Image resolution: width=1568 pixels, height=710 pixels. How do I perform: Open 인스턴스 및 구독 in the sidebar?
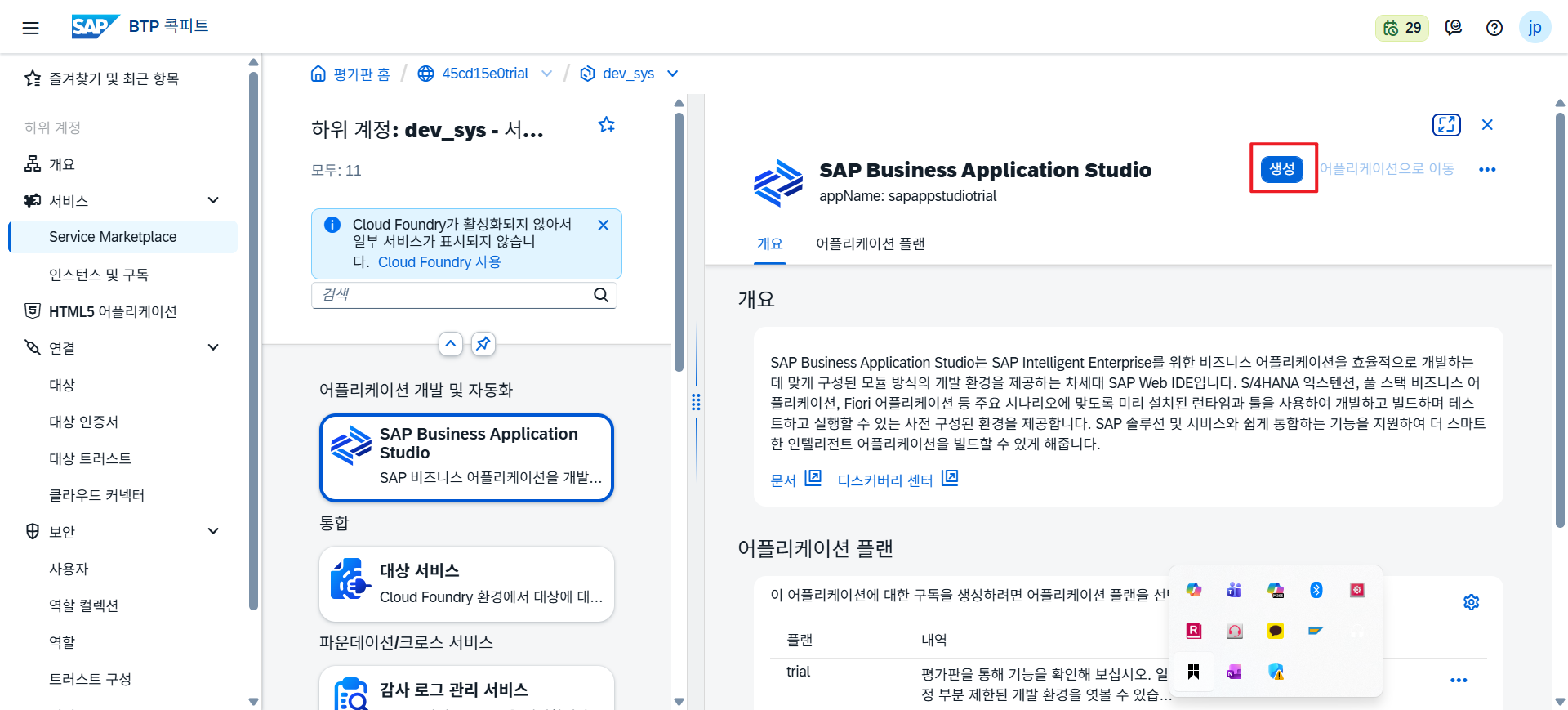pyautogui.click(x=98, y=275)
